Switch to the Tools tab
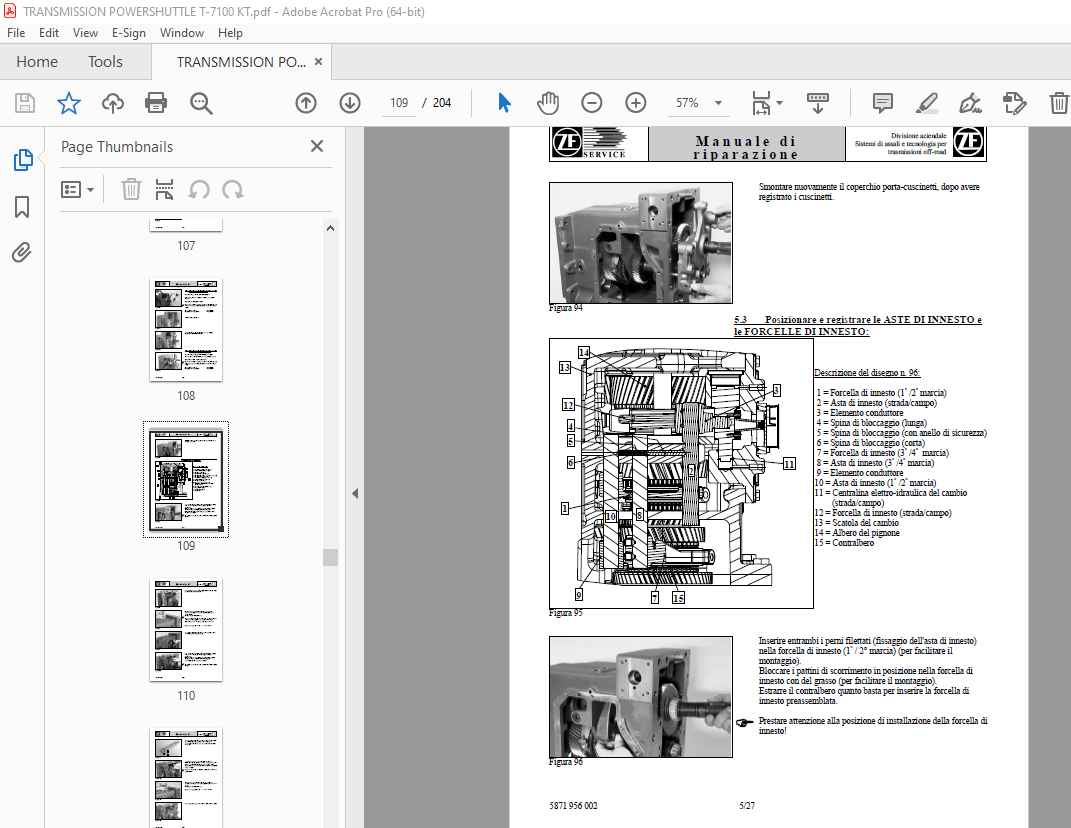The height and width of the screenshot is (828, 1071). pos(105,61)
